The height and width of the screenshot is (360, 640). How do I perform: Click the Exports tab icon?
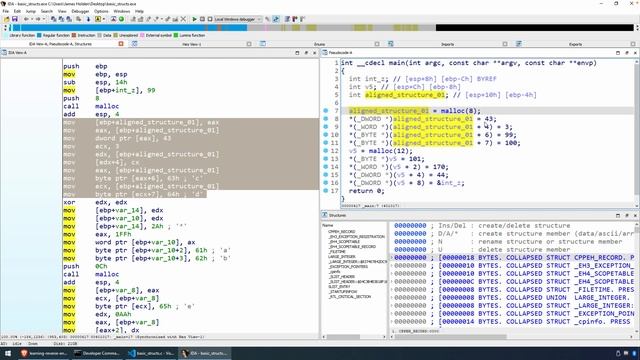click(x=518, y=44)
